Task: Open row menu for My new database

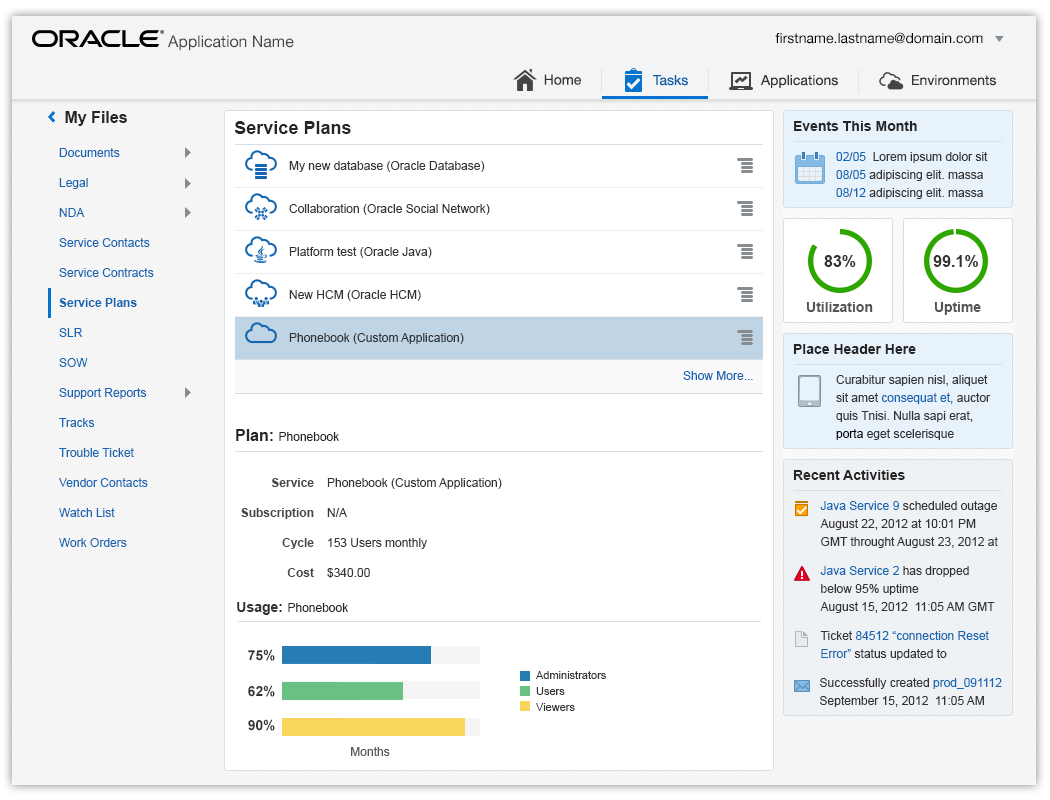Action: click(x=745, y=165)
